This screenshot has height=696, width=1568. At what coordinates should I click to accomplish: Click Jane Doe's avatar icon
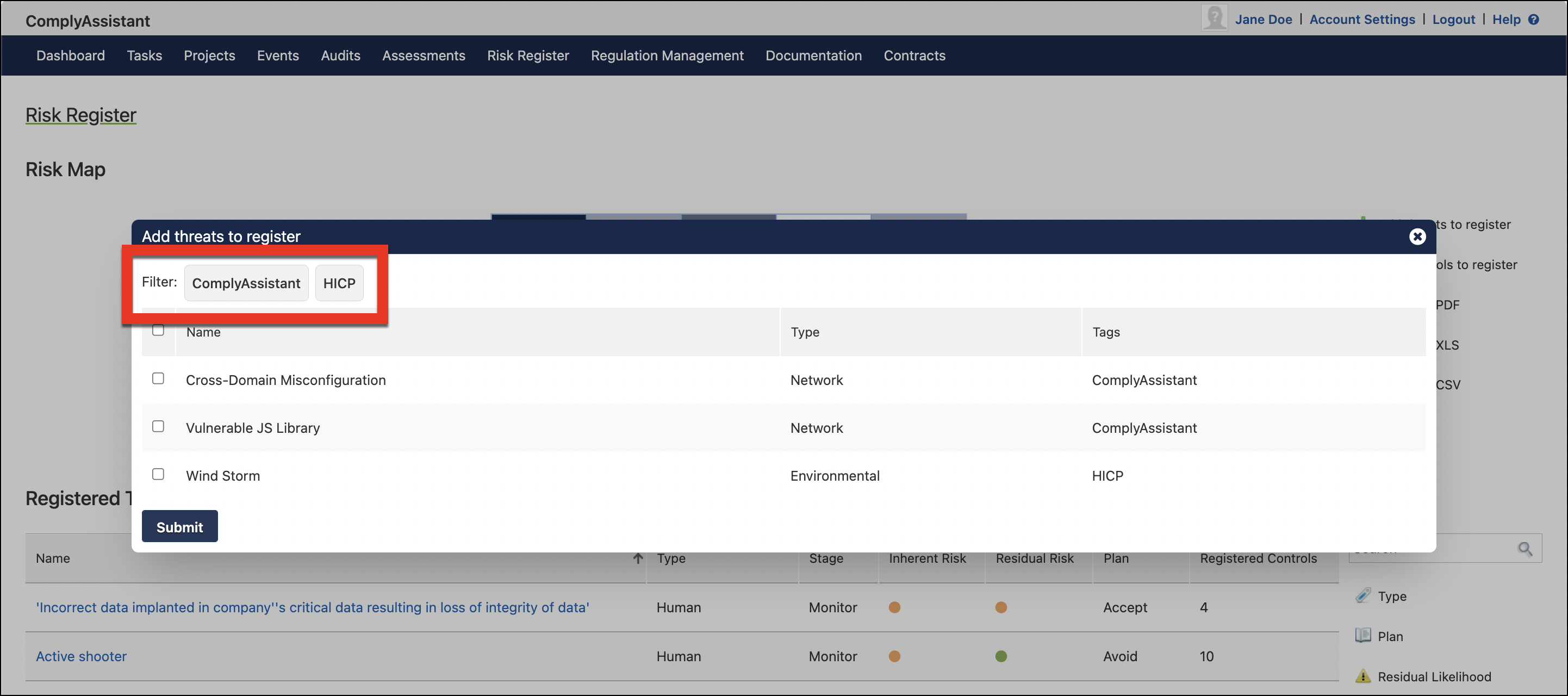(1214, 17)
